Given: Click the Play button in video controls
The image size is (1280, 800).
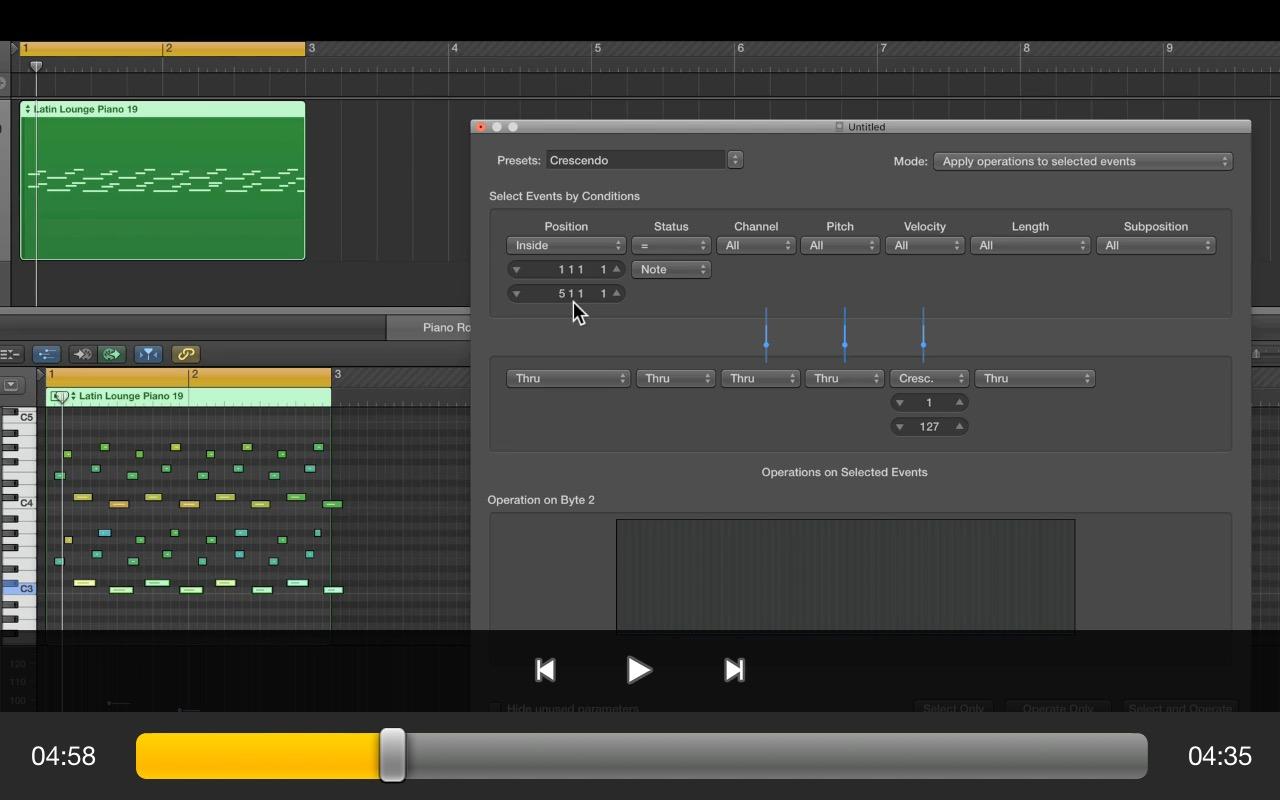Looking at the screenshot, I should pos(638,670).
